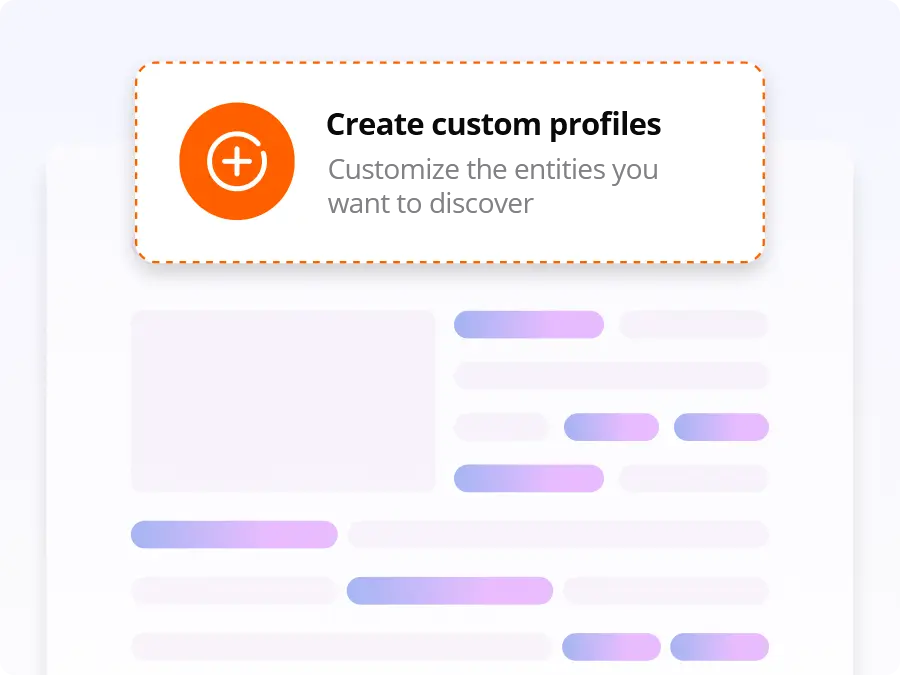Click the long gray bar beside the thumbnail

(x=611, y=376)
